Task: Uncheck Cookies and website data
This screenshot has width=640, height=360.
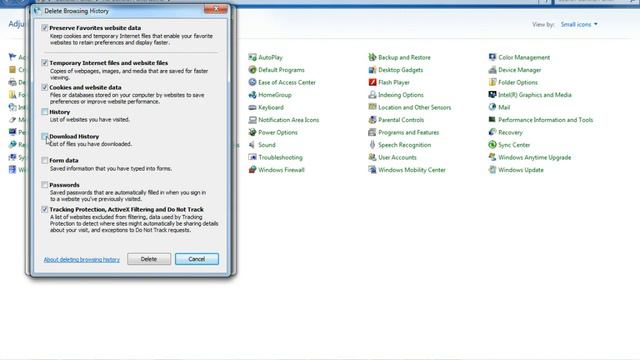Action: tap(44, 87)
